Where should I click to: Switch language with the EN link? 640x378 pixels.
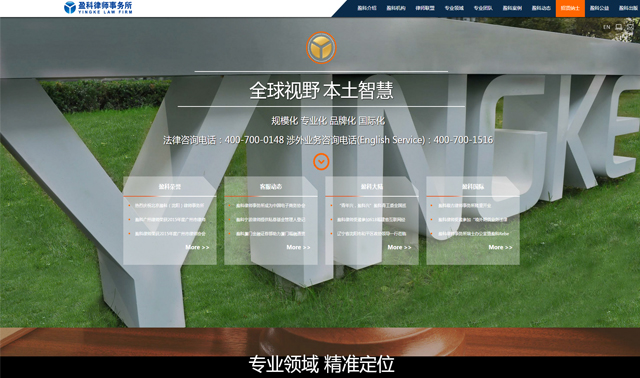click(x=607, y=27)
